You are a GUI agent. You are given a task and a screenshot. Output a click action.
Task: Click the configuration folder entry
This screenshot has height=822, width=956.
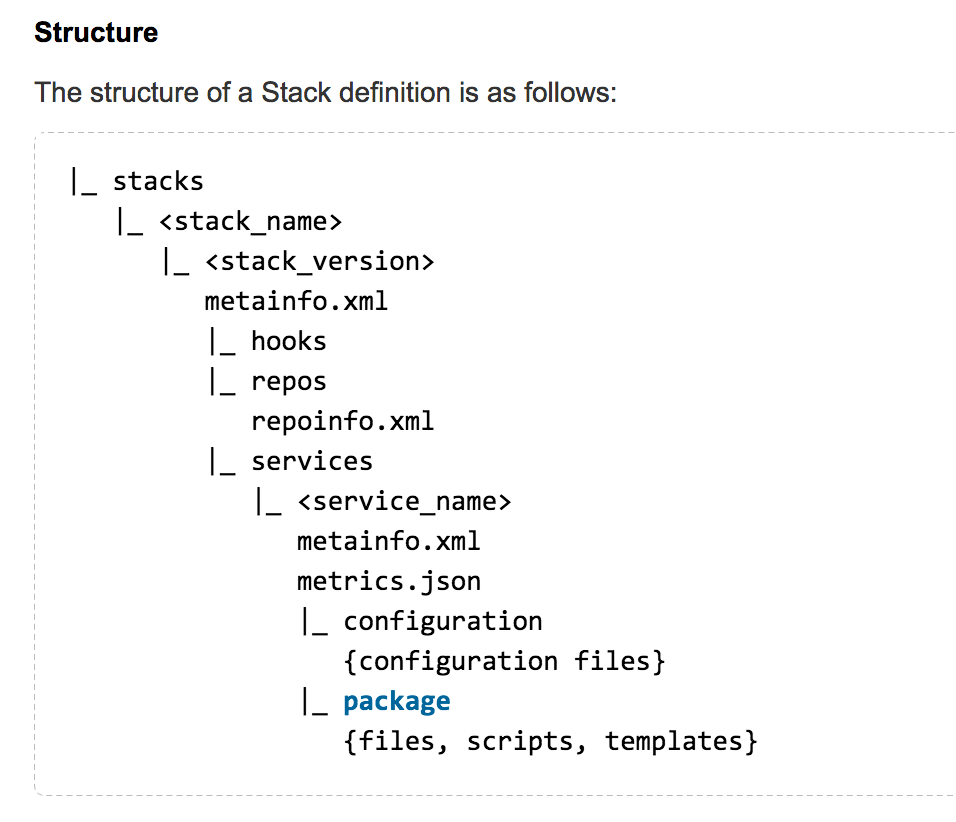(x=442, y=621)
